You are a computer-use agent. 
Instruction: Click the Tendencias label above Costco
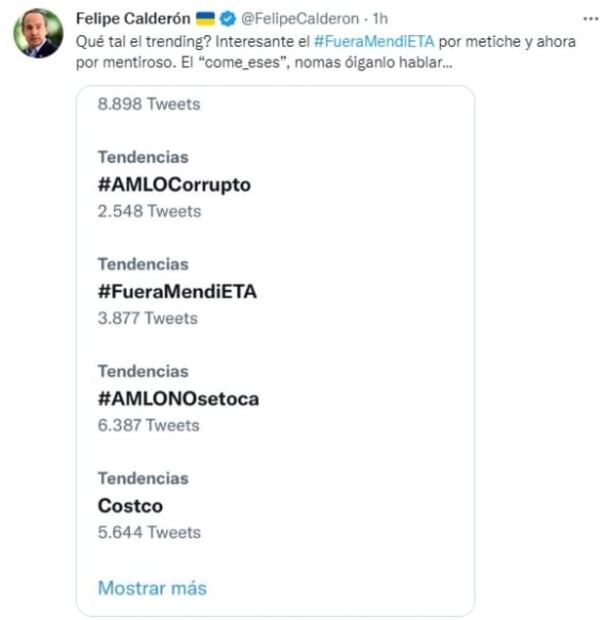142,478
